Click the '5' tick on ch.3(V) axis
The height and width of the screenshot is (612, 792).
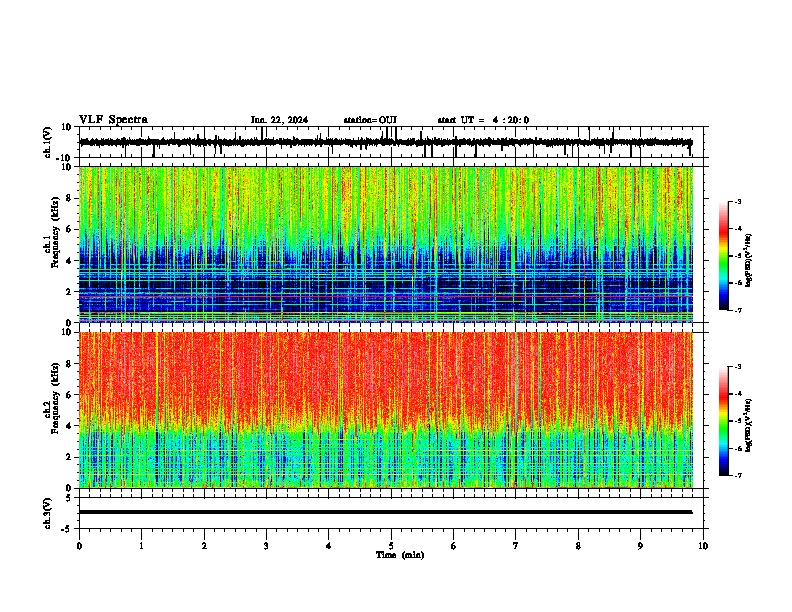(x=70, y=497)
